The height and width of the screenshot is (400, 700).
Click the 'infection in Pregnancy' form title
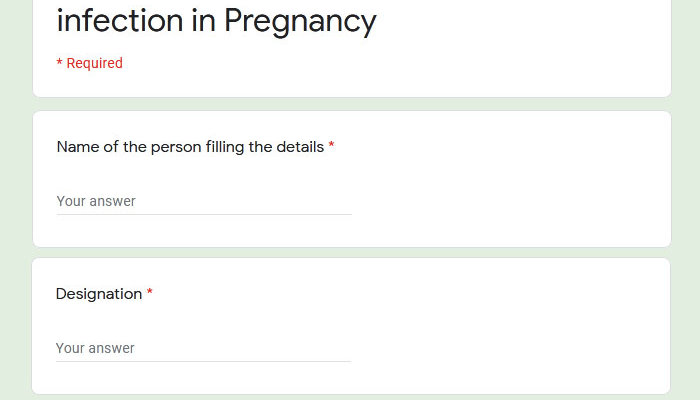click(x=217, y=21)
